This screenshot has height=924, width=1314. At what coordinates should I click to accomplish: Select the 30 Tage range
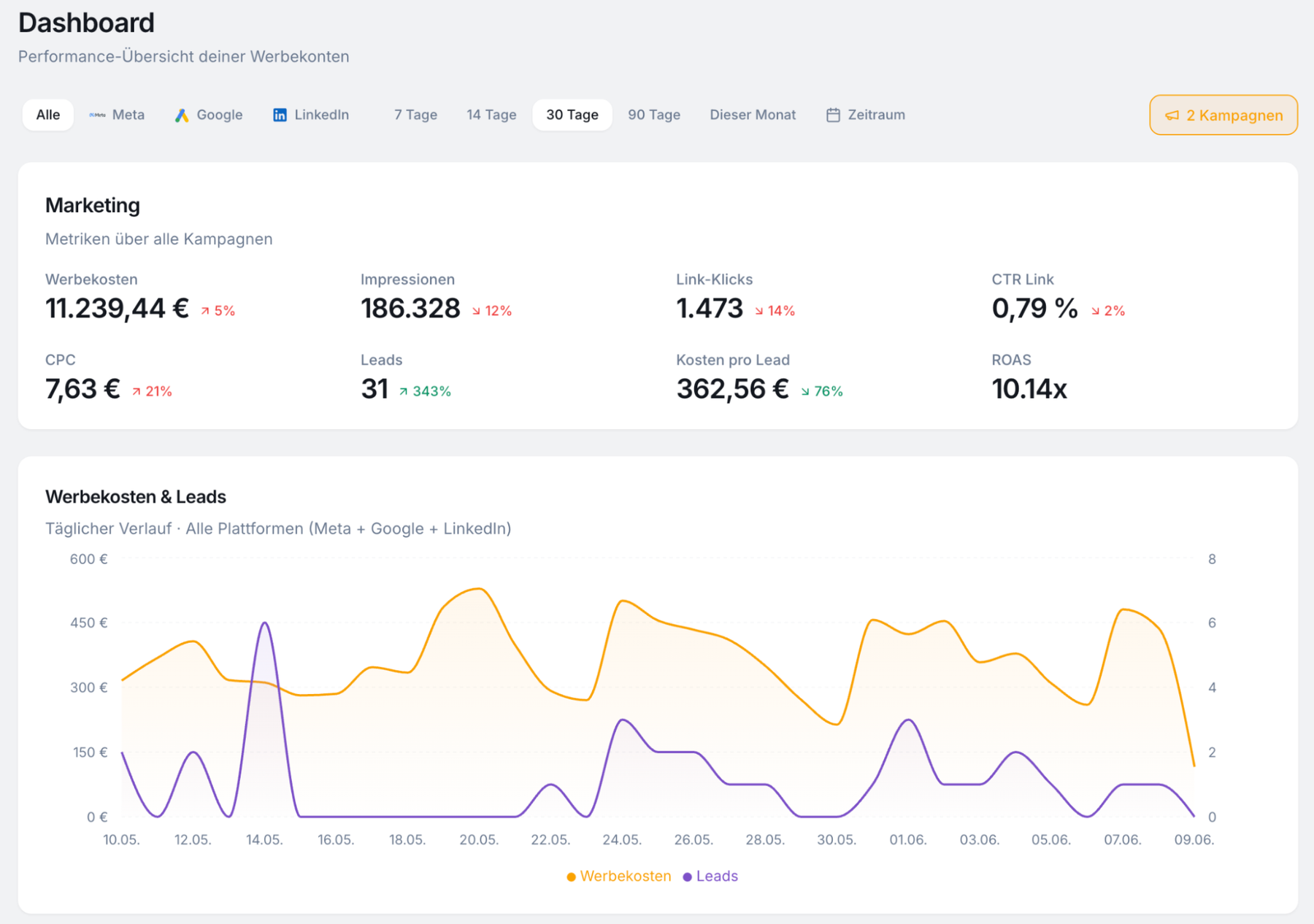coord(572,115)
